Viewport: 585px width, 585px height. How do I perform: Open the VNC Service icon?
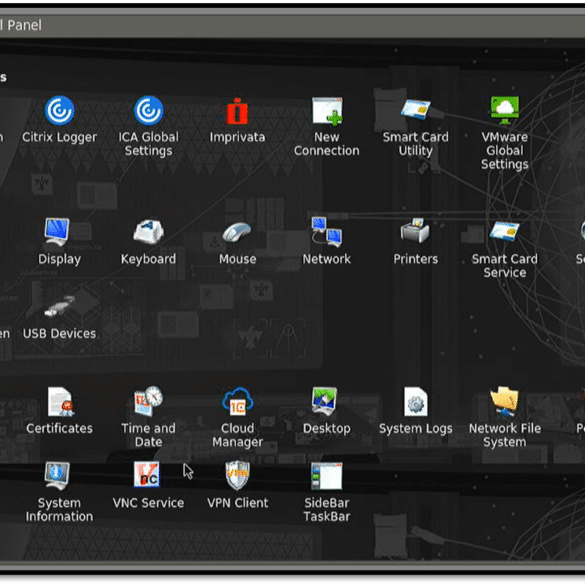(x=147, y=474)
